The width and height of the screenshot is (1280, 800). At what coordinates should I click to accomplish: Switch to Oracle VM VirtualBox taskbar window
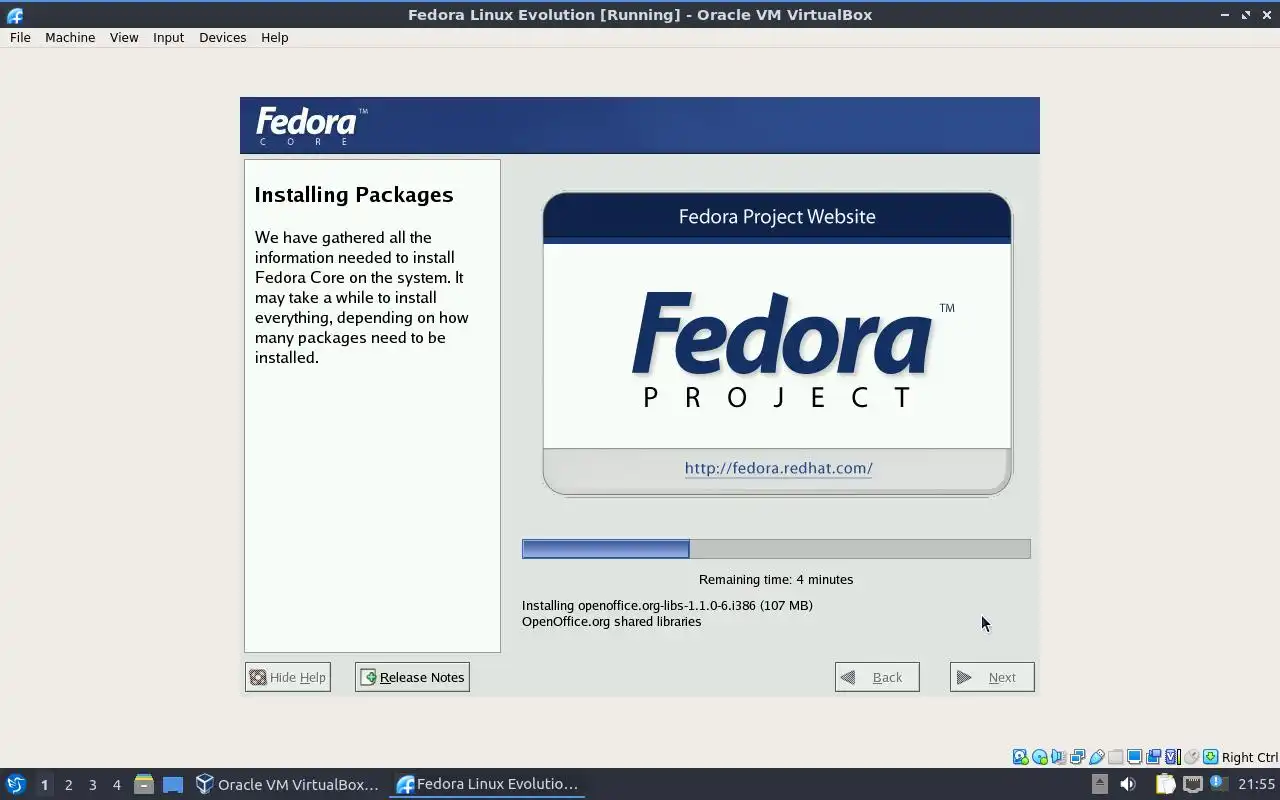pyautogui.click(x=288, y=784)
